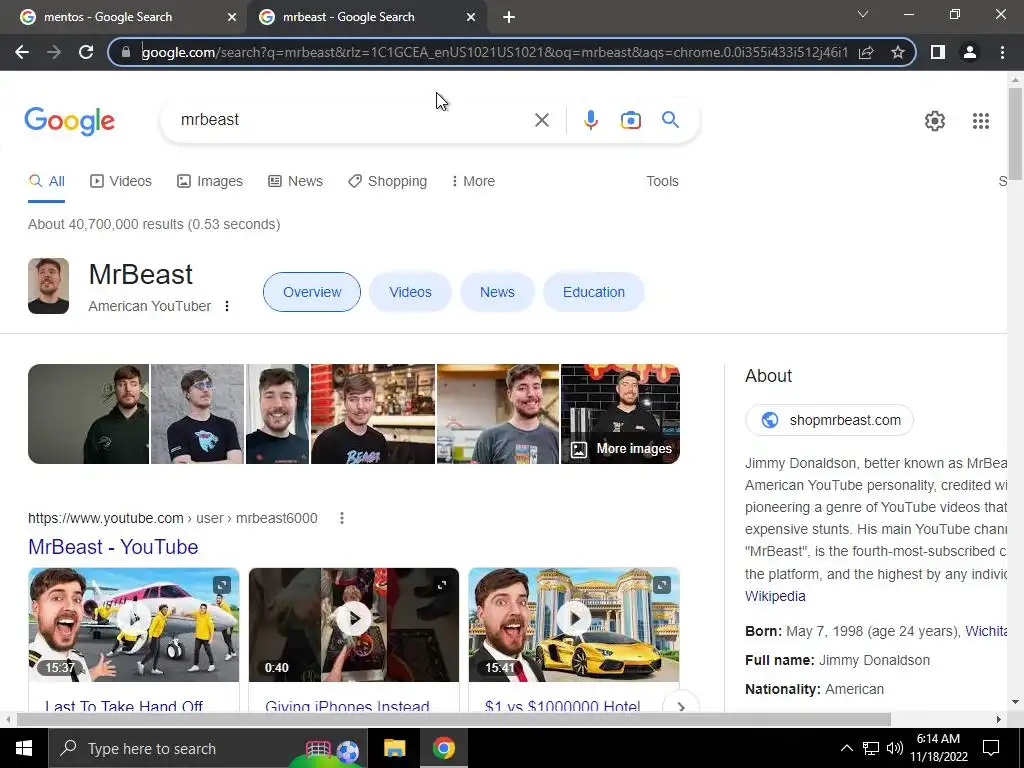
Task: Select the Videos chip under MrBeast
Action: [410, 292]
